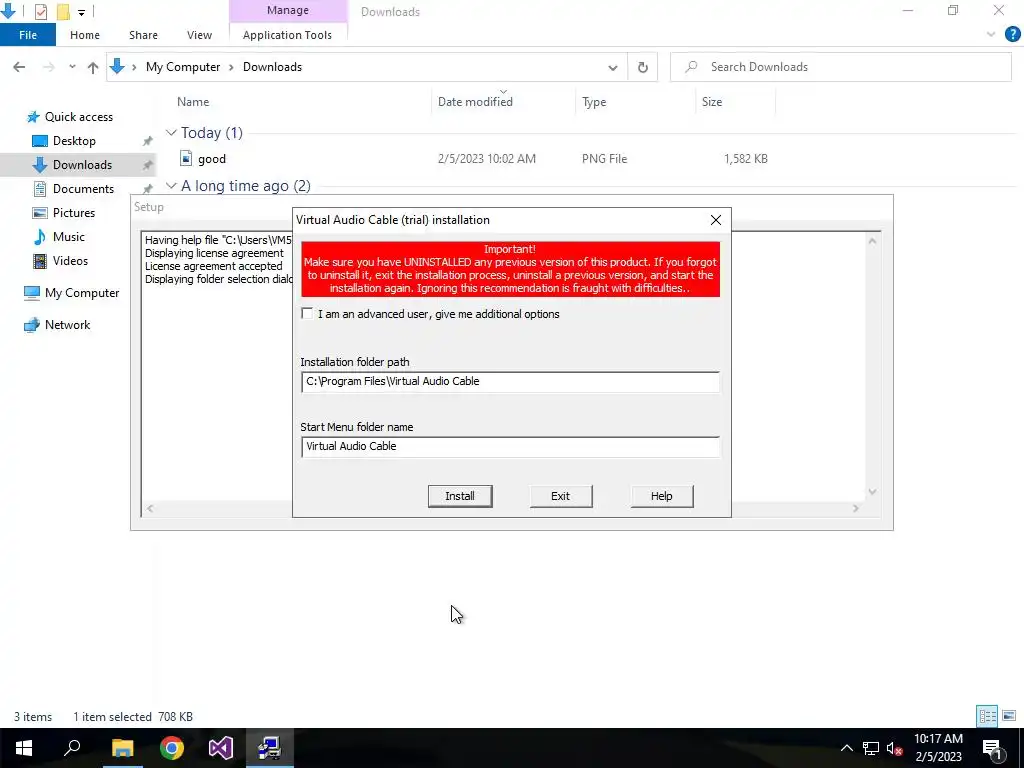The image size is (1024, 768).
Task: Click the Search Downloads box
Action: pyautogui.click(x=840, y=67)
